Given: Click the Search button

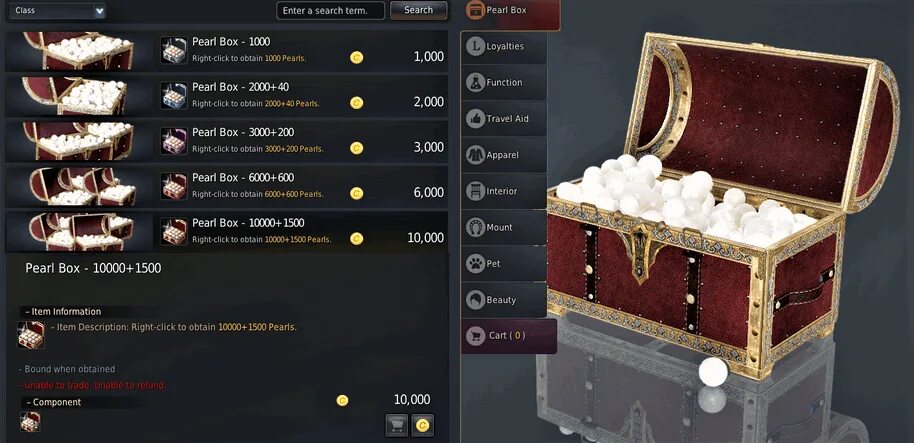Looking at the screenshot, I should tap(419, 10).
